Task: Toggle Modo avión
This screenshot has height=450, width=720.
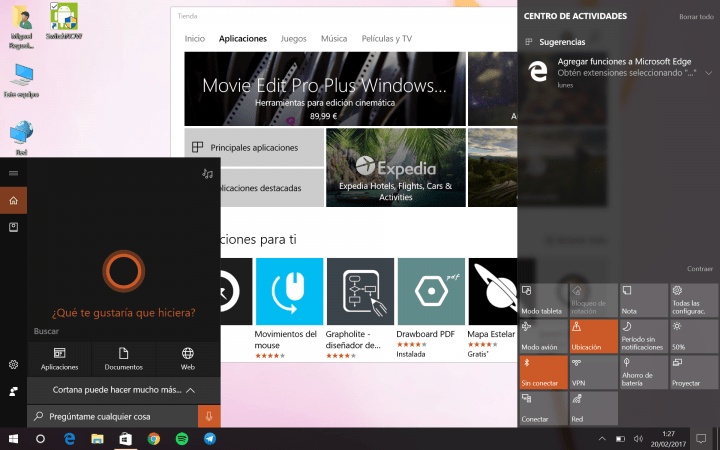Action: [x=544, y=336]
